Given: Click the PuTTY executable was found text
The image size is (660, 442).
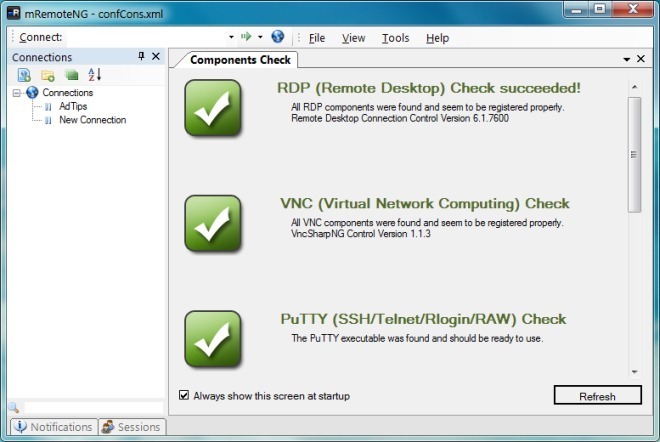Looking at the screenshot, I should coord(417,338).
